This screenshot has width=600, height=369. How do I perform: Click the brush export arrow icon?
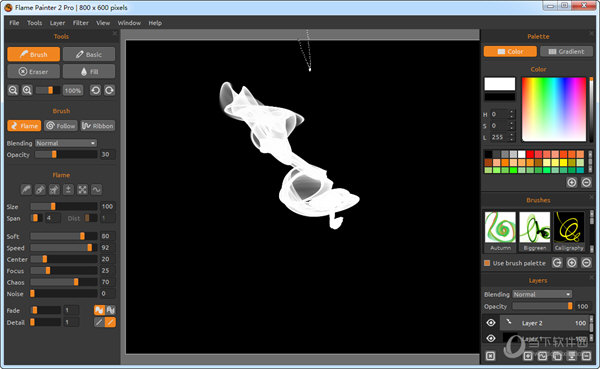pos(557,263)
